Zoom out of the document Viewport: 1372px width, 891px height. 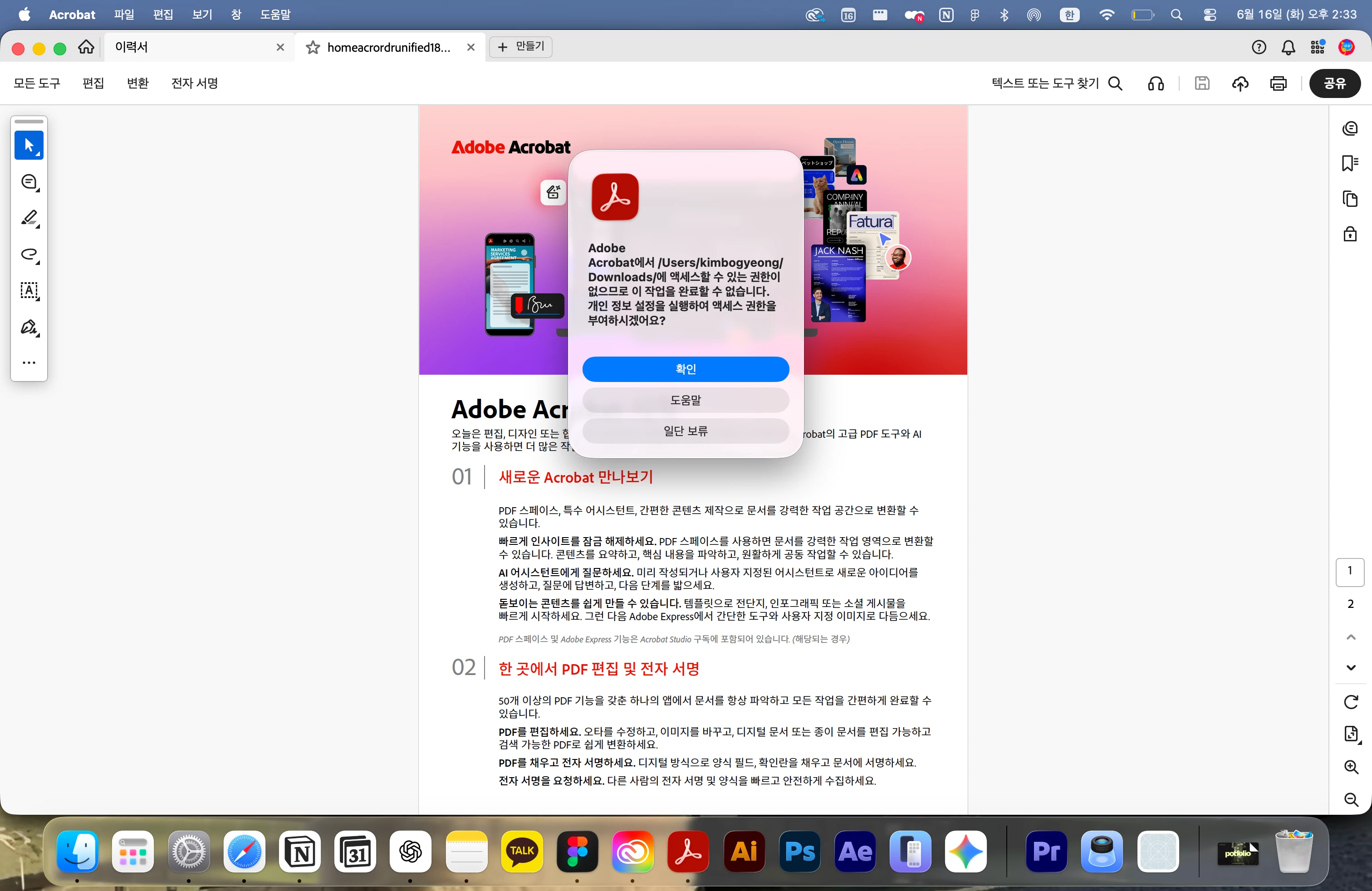1351,799
